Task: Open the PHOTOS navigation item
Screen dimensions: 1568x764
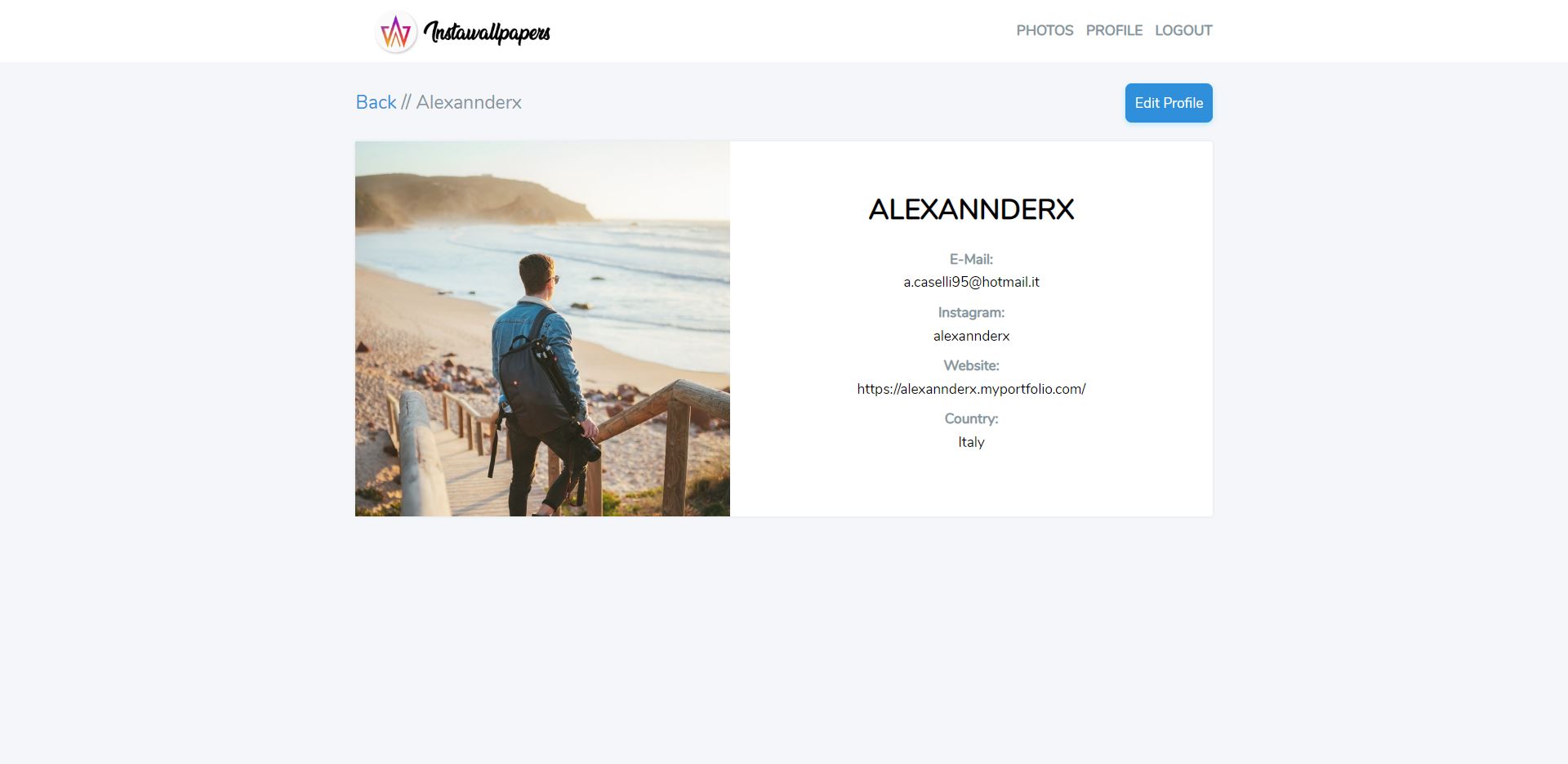Action: click(1045, 30)
